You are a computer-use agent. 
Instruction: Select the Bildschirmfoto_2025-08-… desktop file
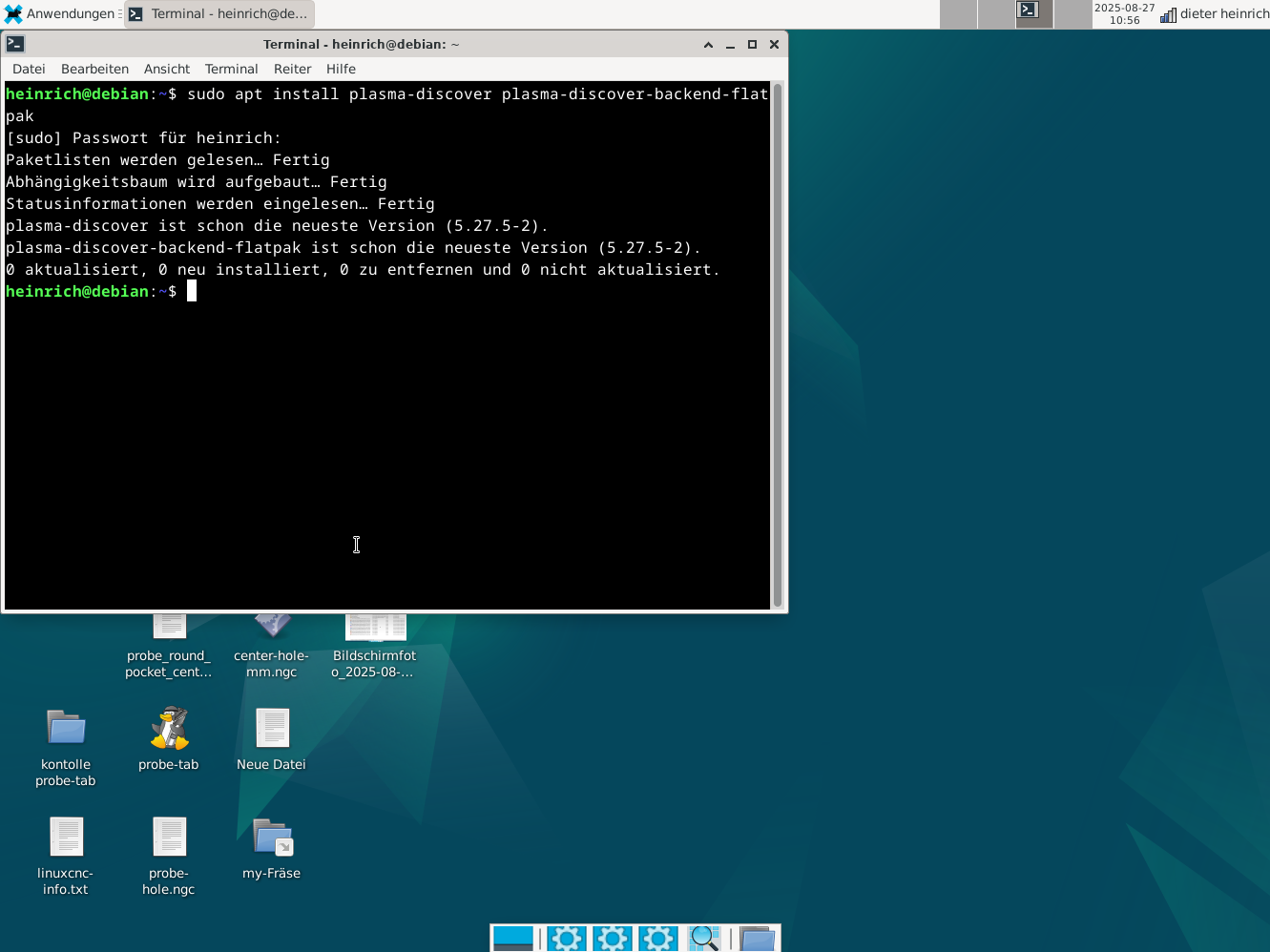click(x=375, y=646)
